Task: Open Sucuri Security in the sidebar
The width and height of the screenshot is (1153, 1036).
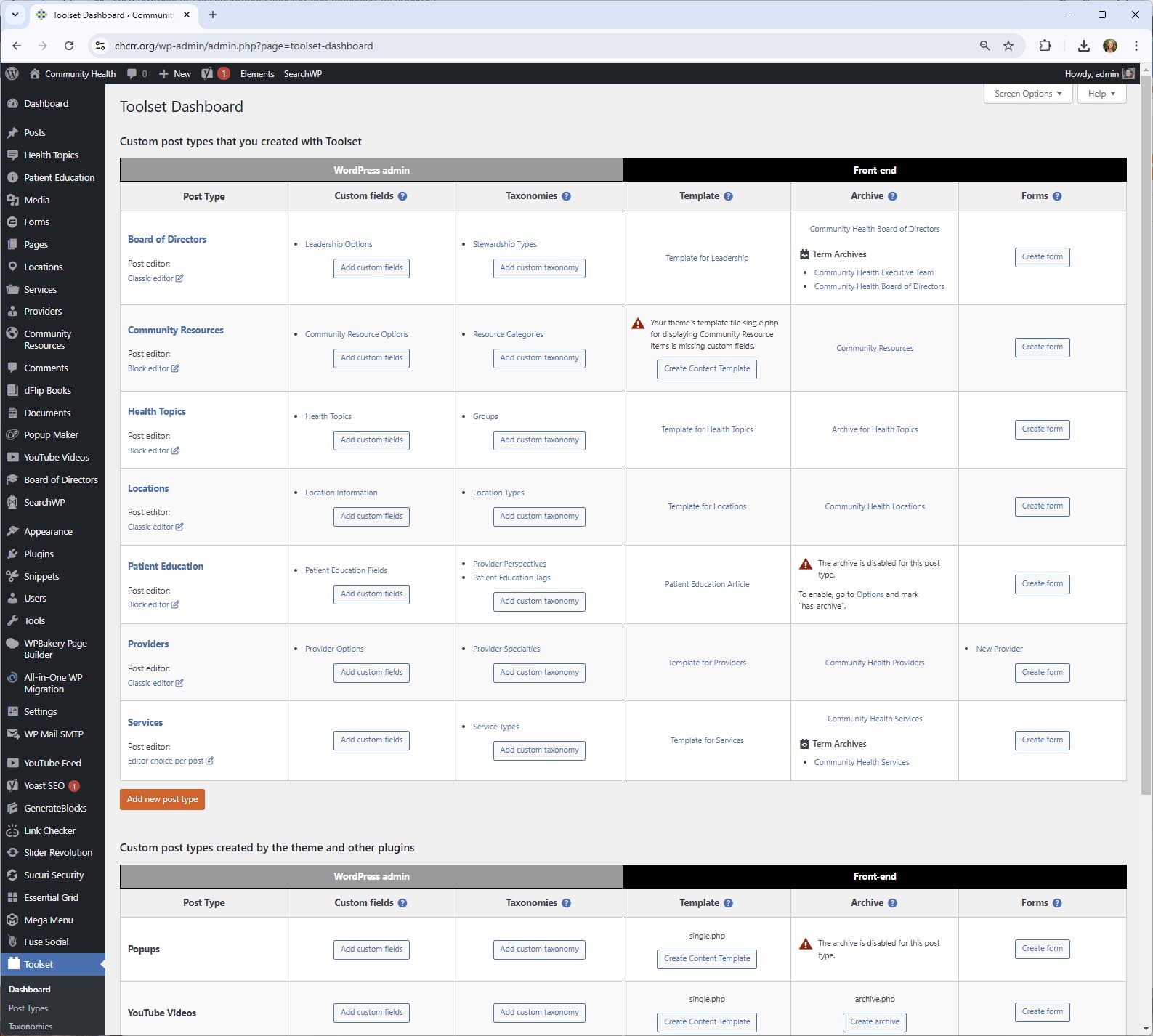Action: pyautogui.click(x=52, y=875)
